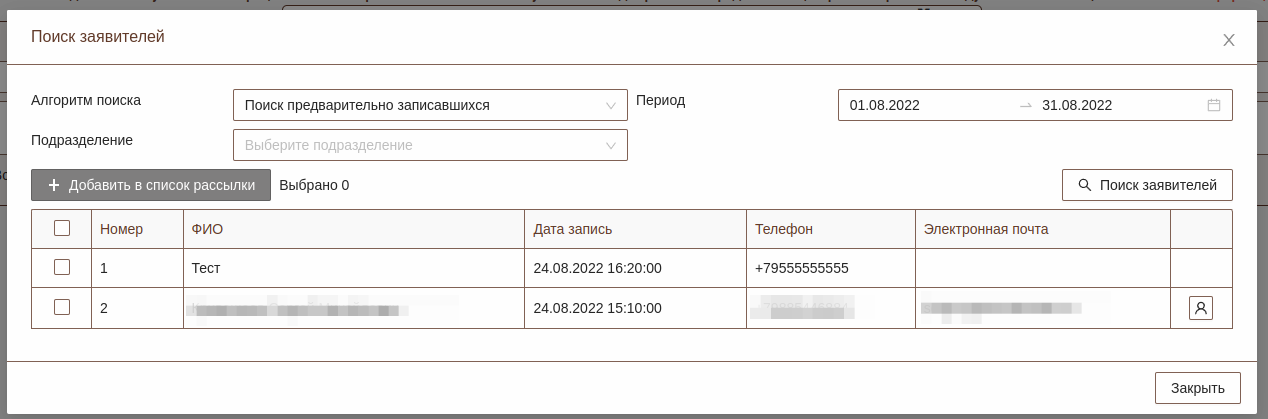Toggle the select-all checkbox in table header
Viewport: 1268px width, 419px height.
click(x=62, y=228)
